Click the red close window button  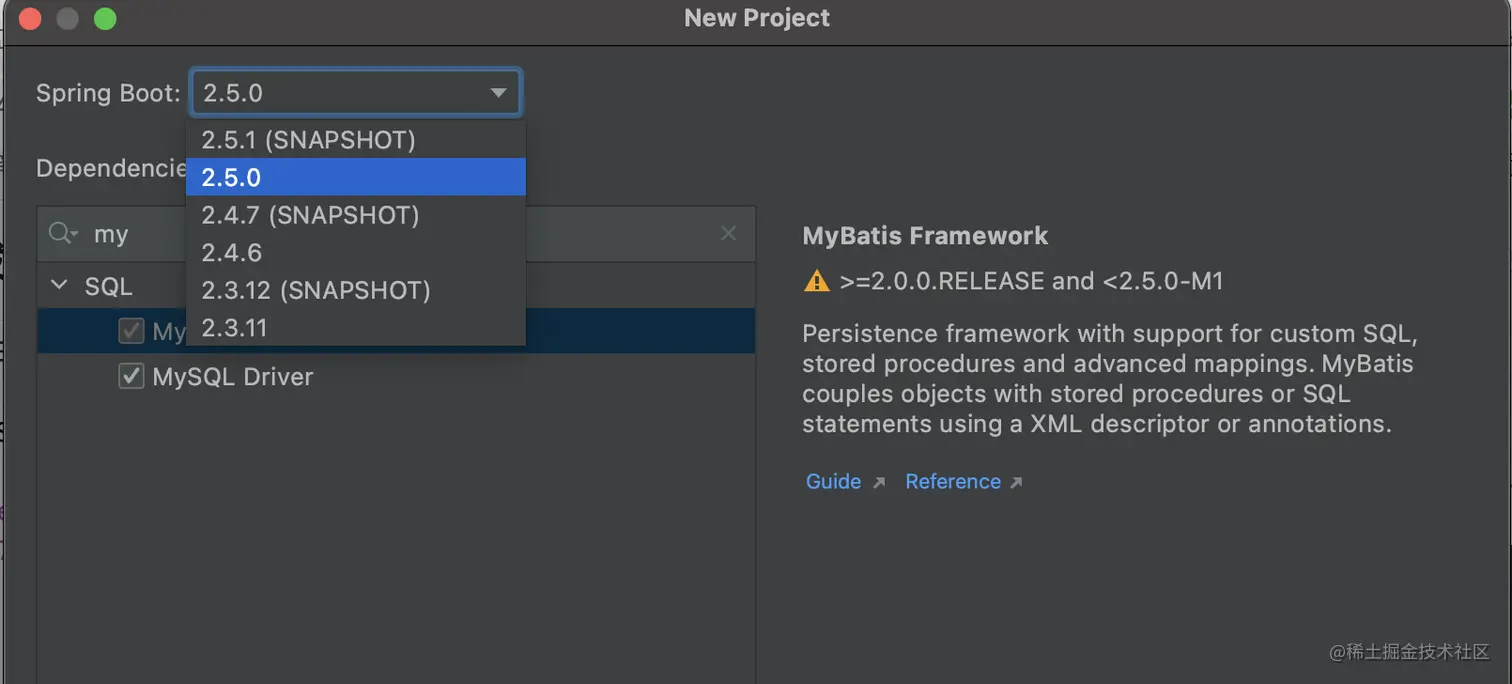pyautogui.click(x=30, y=18)
